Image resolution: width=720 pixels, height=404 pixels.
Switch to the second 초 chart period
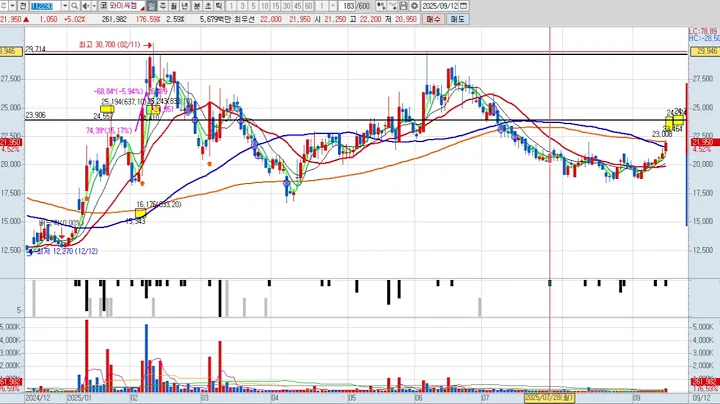(208, 6)
